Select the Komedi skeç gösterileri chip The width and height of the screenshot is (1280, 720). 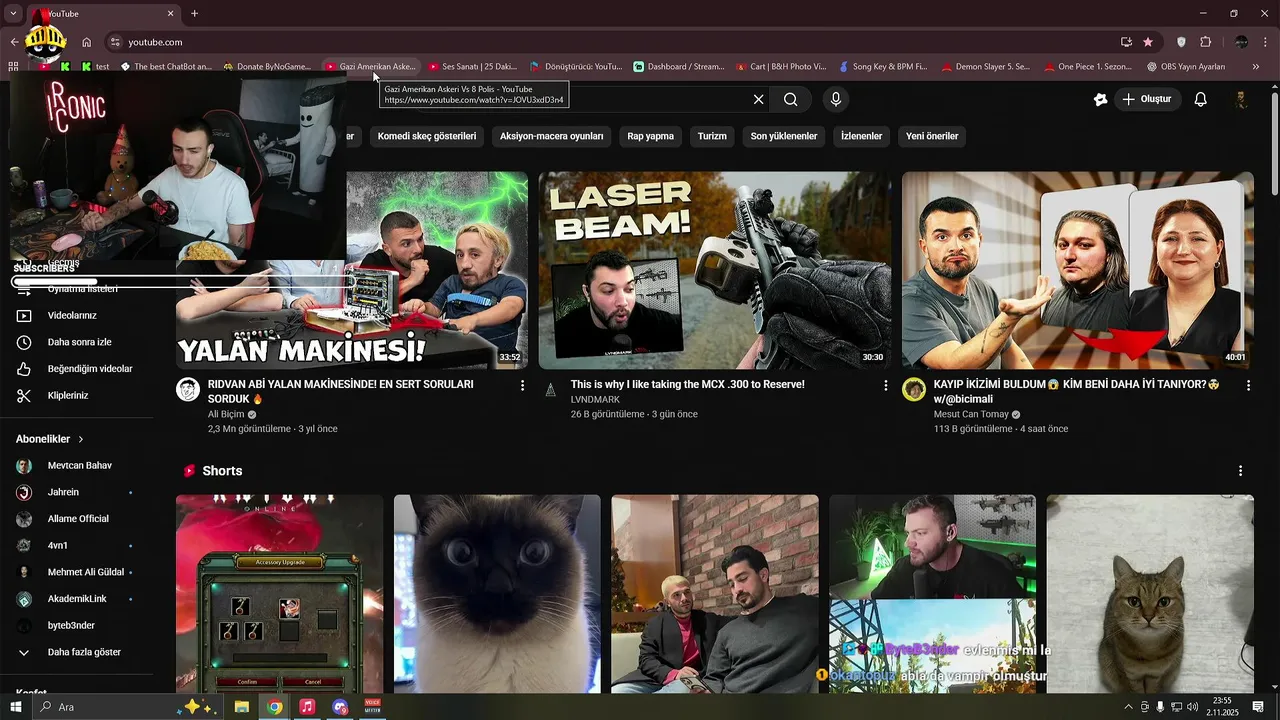[427, 136]
